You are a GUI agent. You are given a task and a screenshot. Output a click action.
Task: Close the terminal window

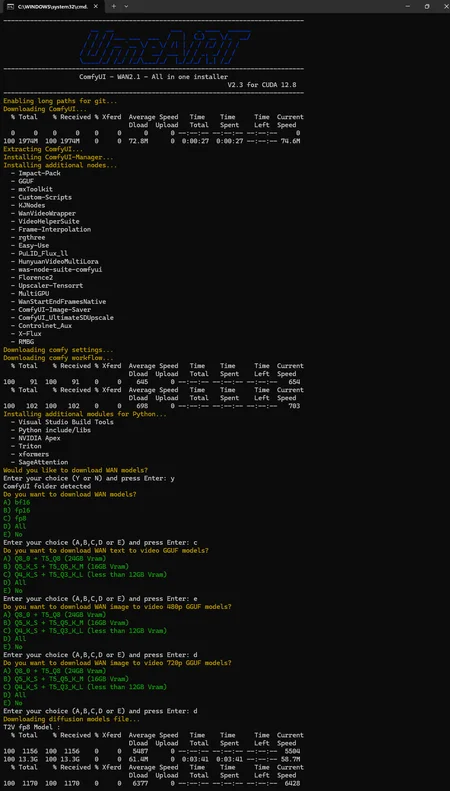pos(443,7)
